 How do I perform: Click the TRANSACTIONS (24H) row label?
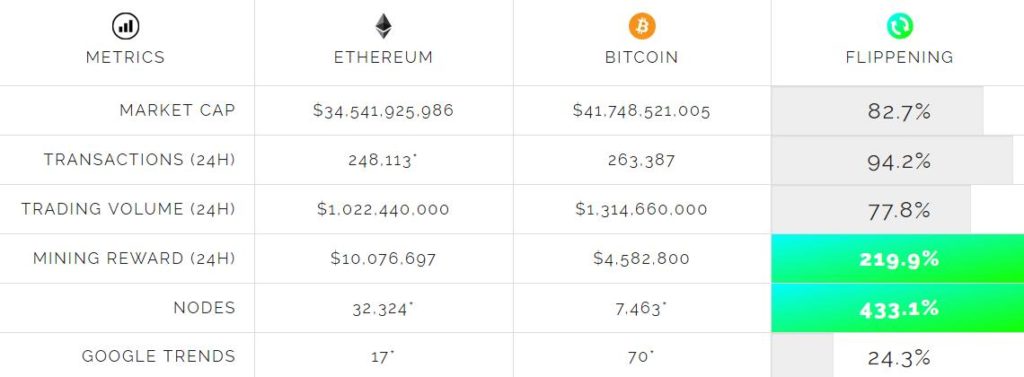(139, 160)
